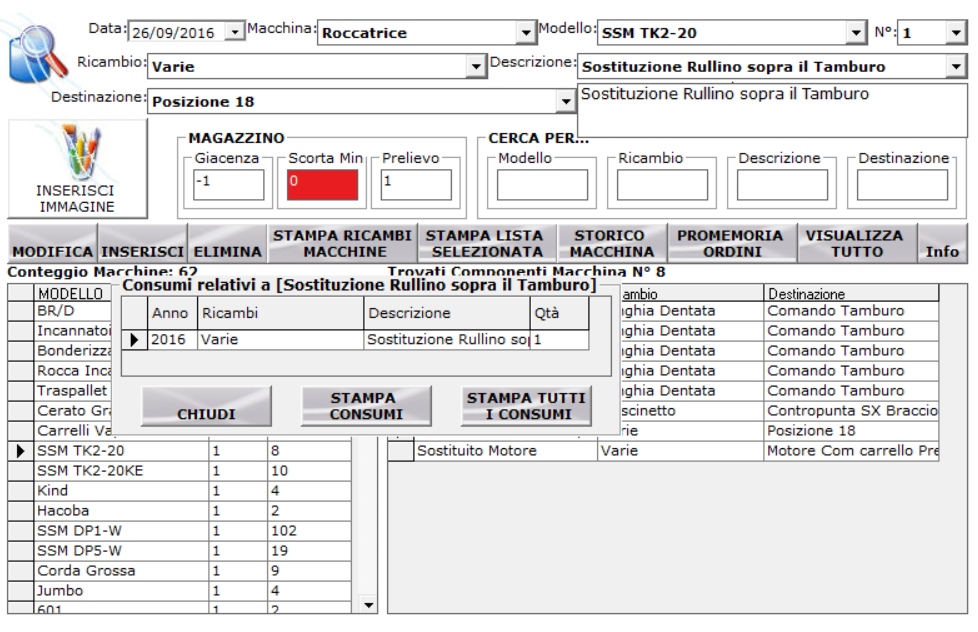Click the Cerca per Ricambio search field
The height and width of the screenshot is (632, 978).
pyautogui.click(x=662, y=185)
